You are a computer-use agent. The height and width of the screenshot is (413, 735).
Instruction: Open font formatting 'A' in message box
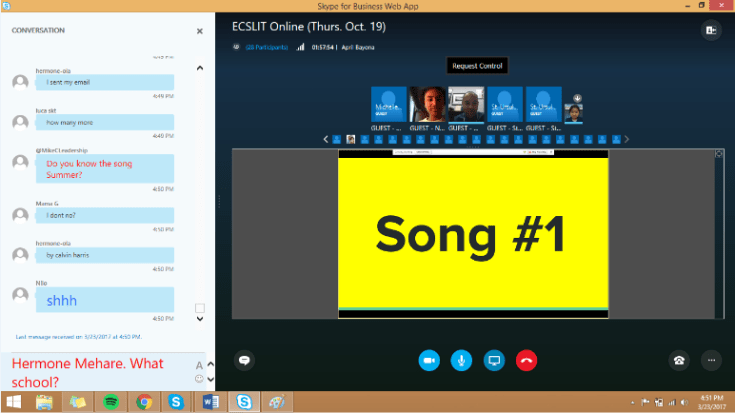(199, 365)
